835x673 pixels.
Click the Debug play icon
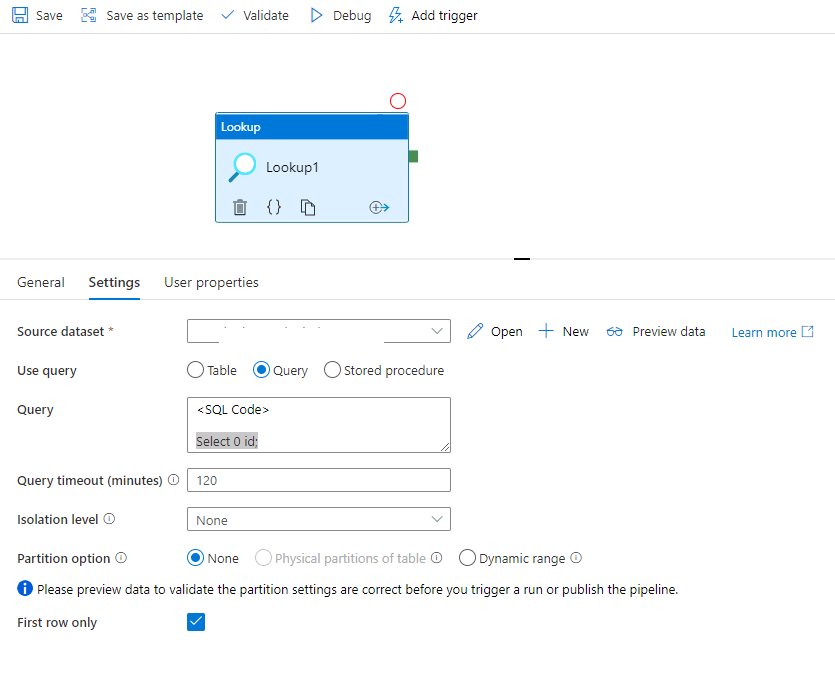pos(317,16)
